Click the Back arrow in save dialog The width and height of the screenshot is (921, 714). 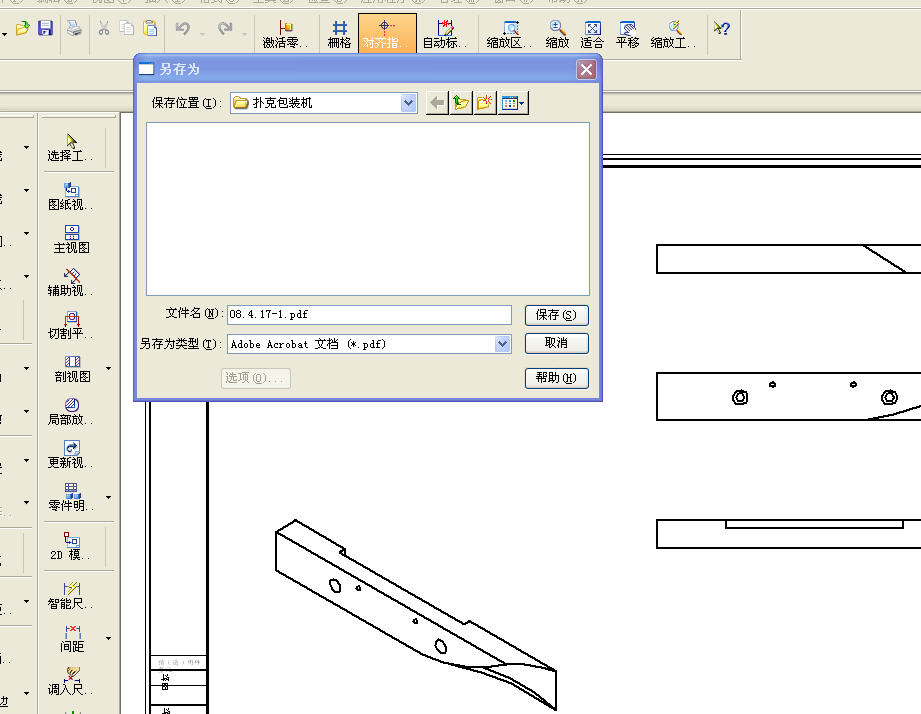point(437,103)
